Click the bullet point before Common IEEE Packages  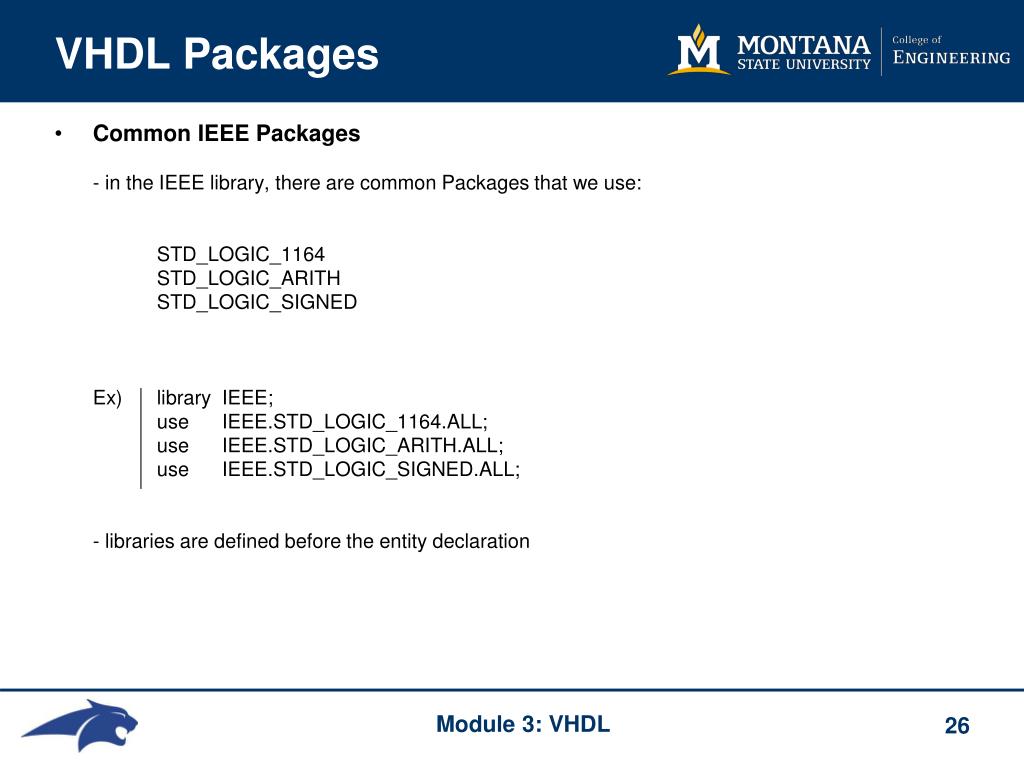pos(59,134)
